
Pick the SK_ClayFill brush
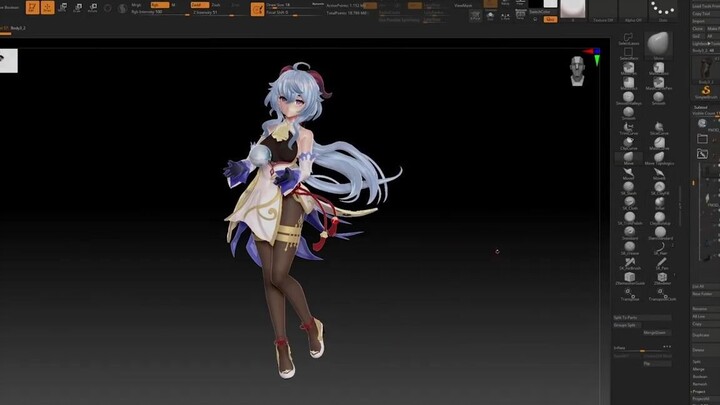[x=659, y=188]
